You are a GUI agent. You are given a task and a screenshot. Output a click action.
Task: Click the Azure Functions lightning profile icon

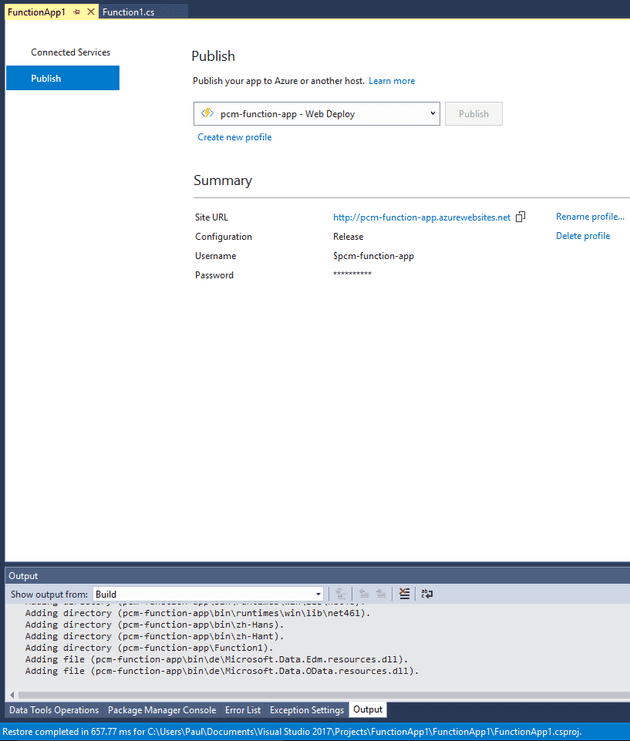(207, 113)
